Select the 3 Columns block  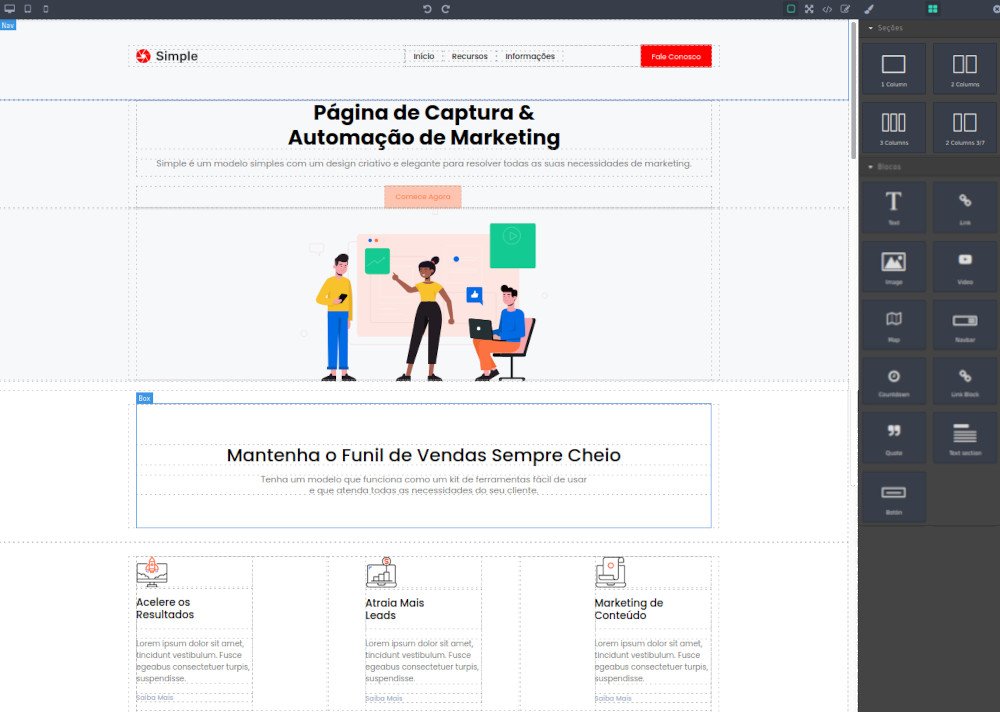[893, 127]
